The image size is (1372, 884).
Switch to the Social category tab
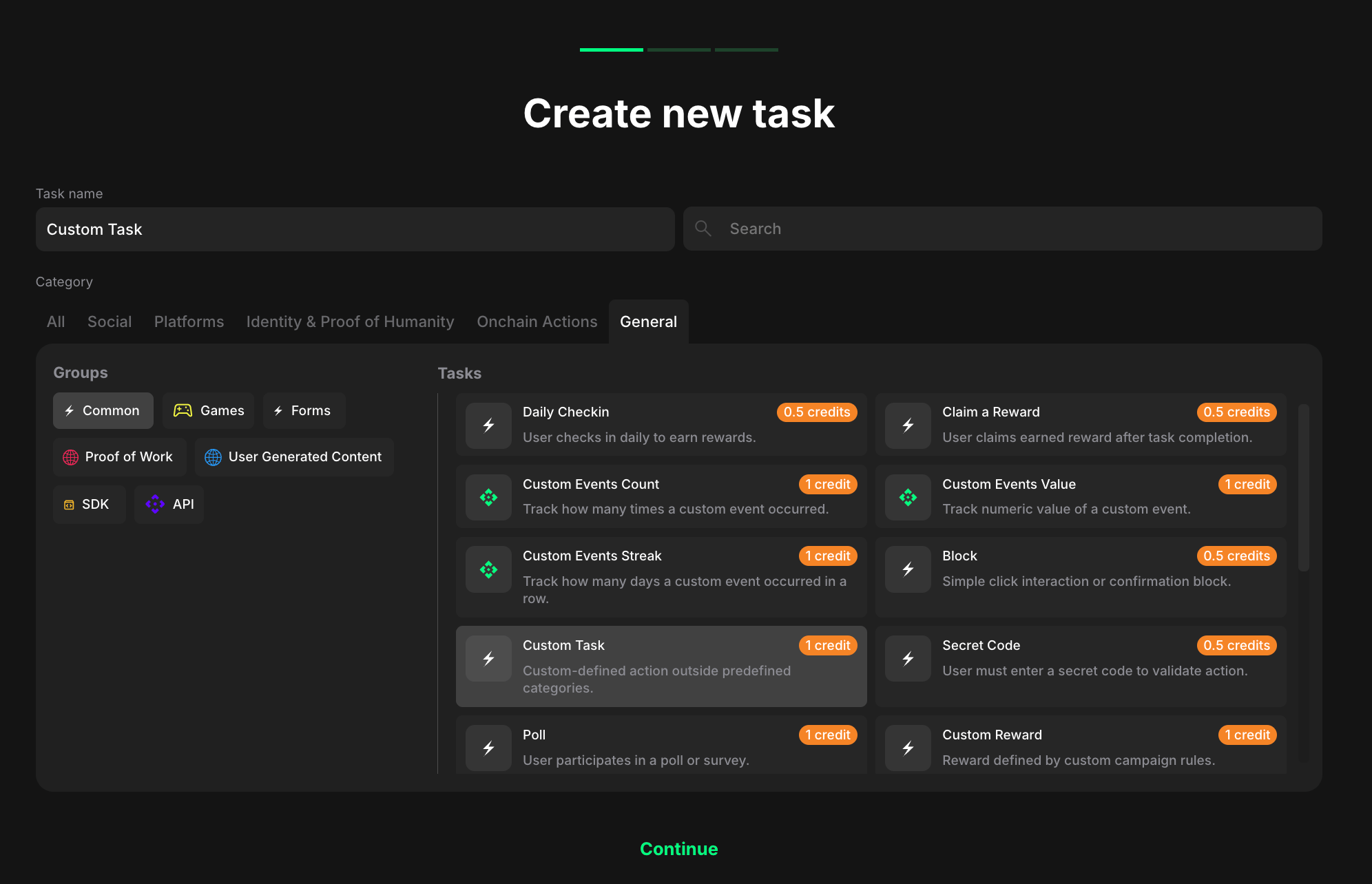(x=110, y=322)
